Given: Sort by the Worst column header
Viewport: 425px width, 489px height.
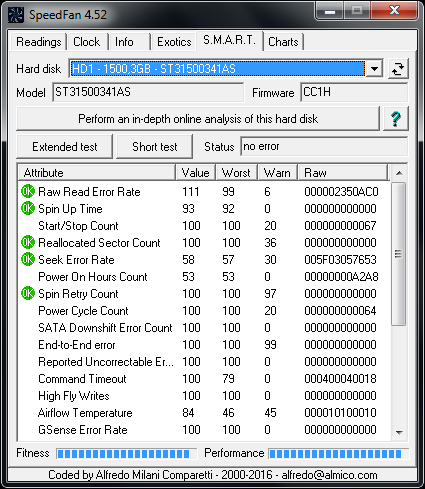Looking at the screenshot, I should 236,173.
